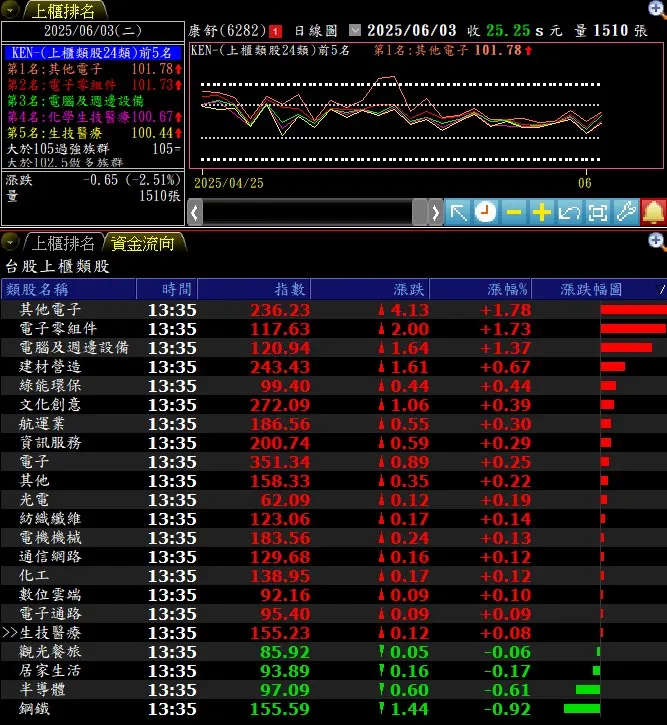
Task: Select the 半導體 row
Action: [x=333, y=689]
